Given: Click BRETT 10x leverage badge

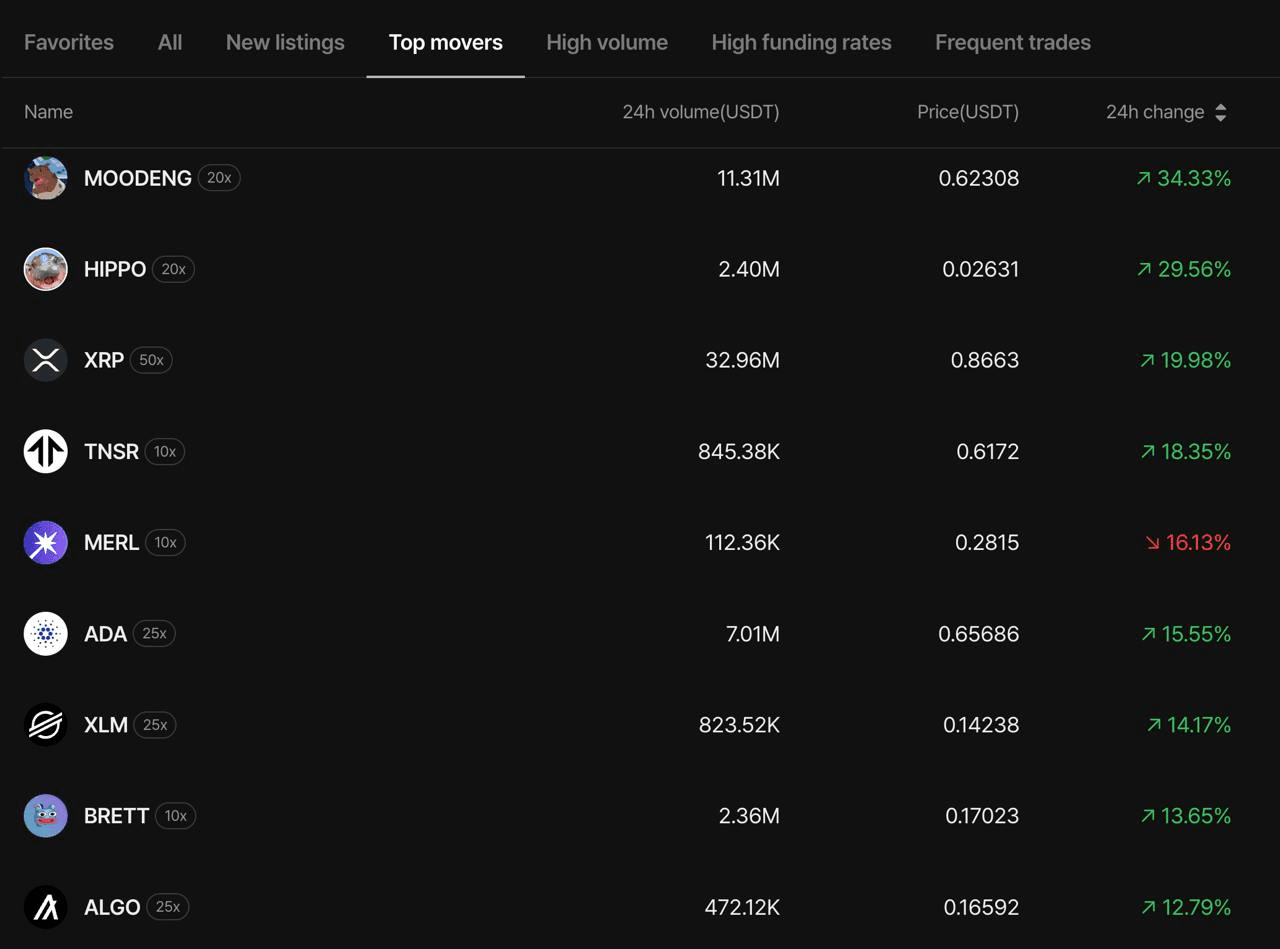Looking at the screenshot, I should click(x=176, y=816).
